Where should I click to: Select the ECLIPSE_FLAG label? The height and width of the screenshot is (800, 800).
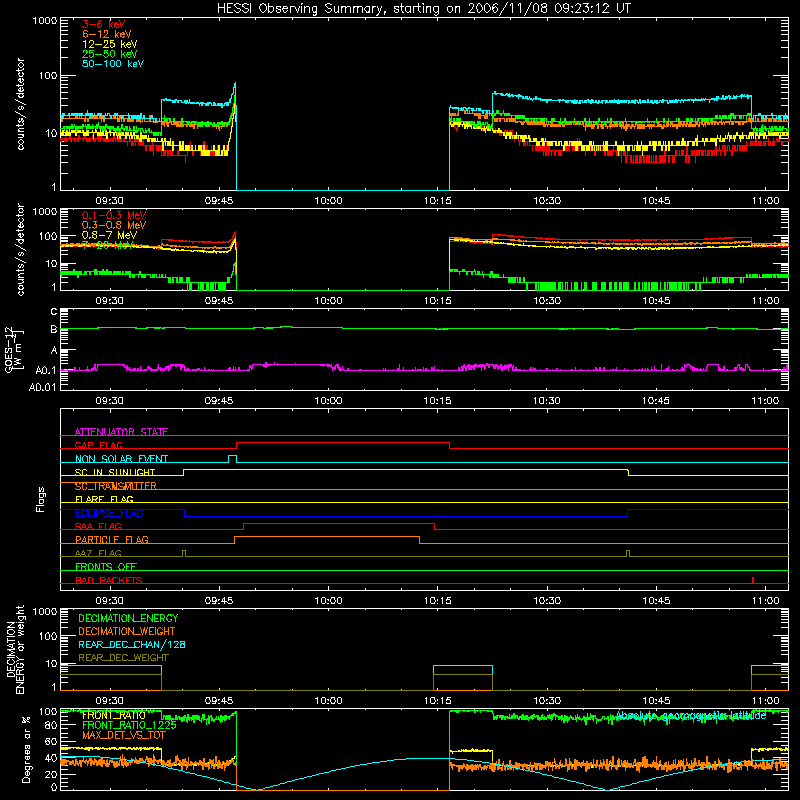click(x=109, y=513)
